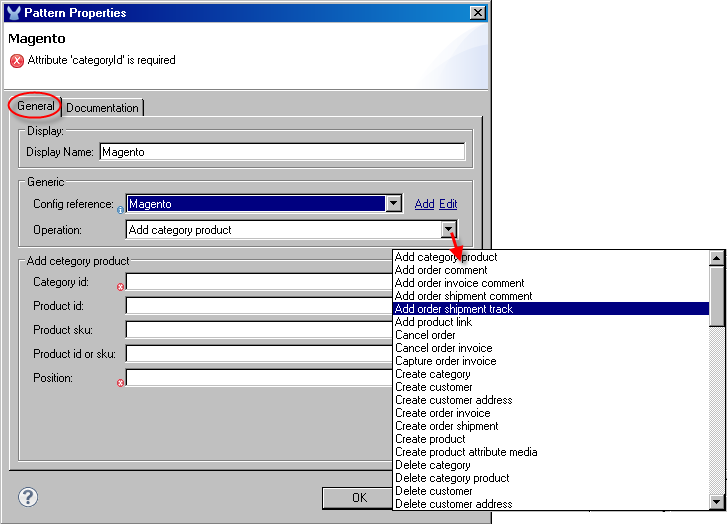
Task: Choose 'Add order shipment track' from the list
Action: click(454, 309)
